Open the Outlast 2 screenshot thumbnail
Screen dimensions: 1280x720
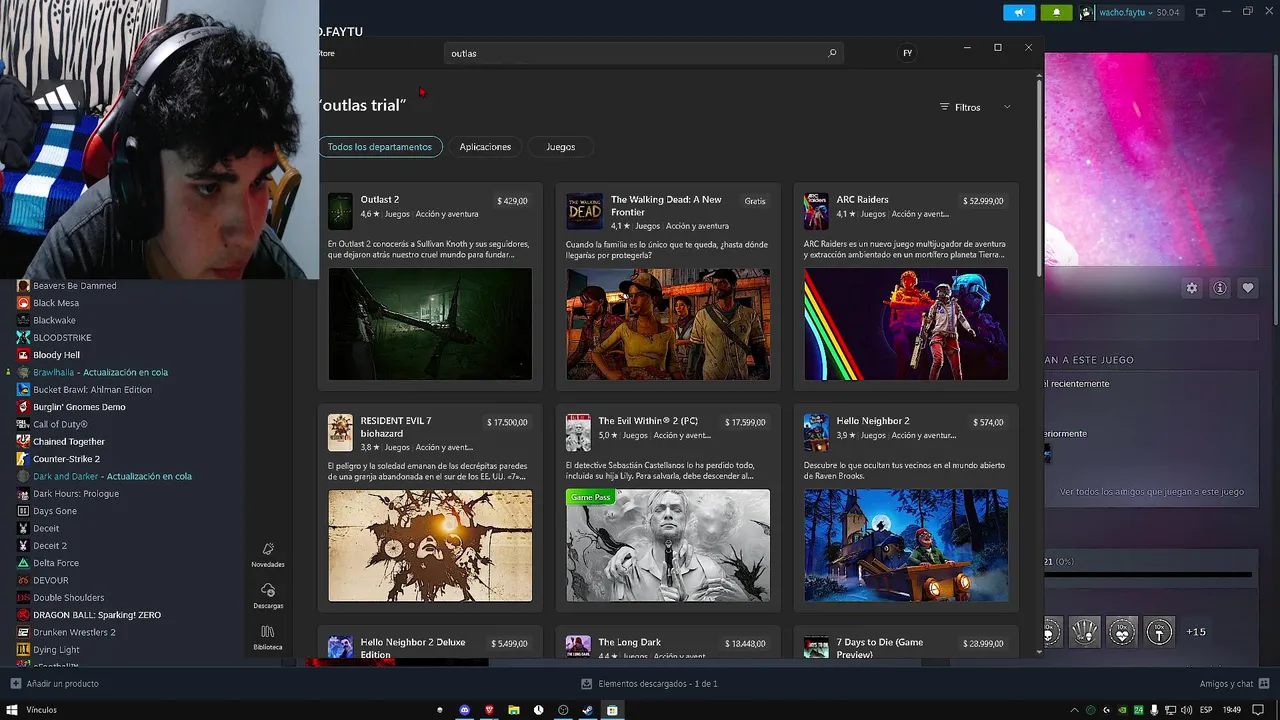point(430,324)
